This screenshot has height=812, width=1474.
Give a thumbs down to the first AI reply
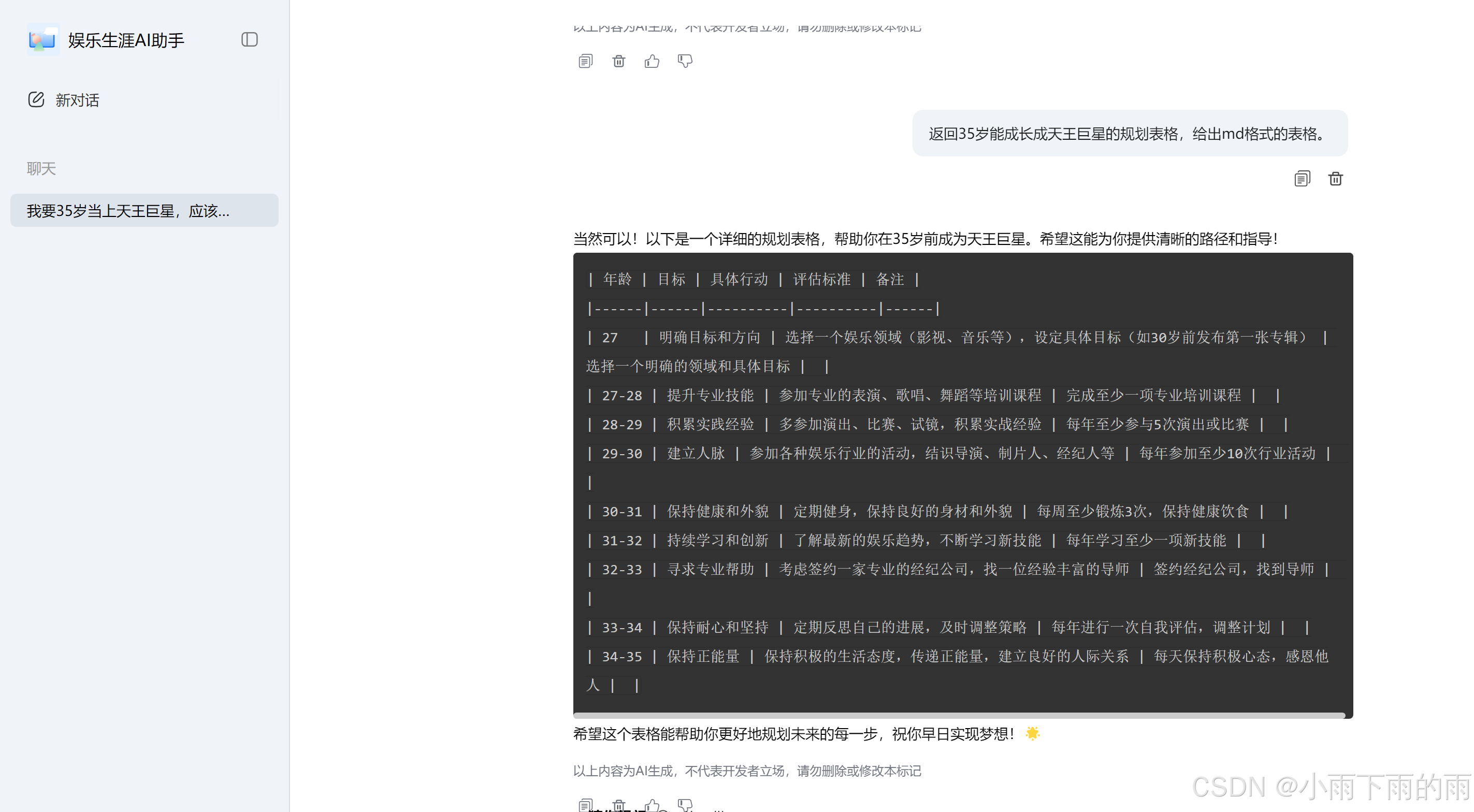point(685,61)
